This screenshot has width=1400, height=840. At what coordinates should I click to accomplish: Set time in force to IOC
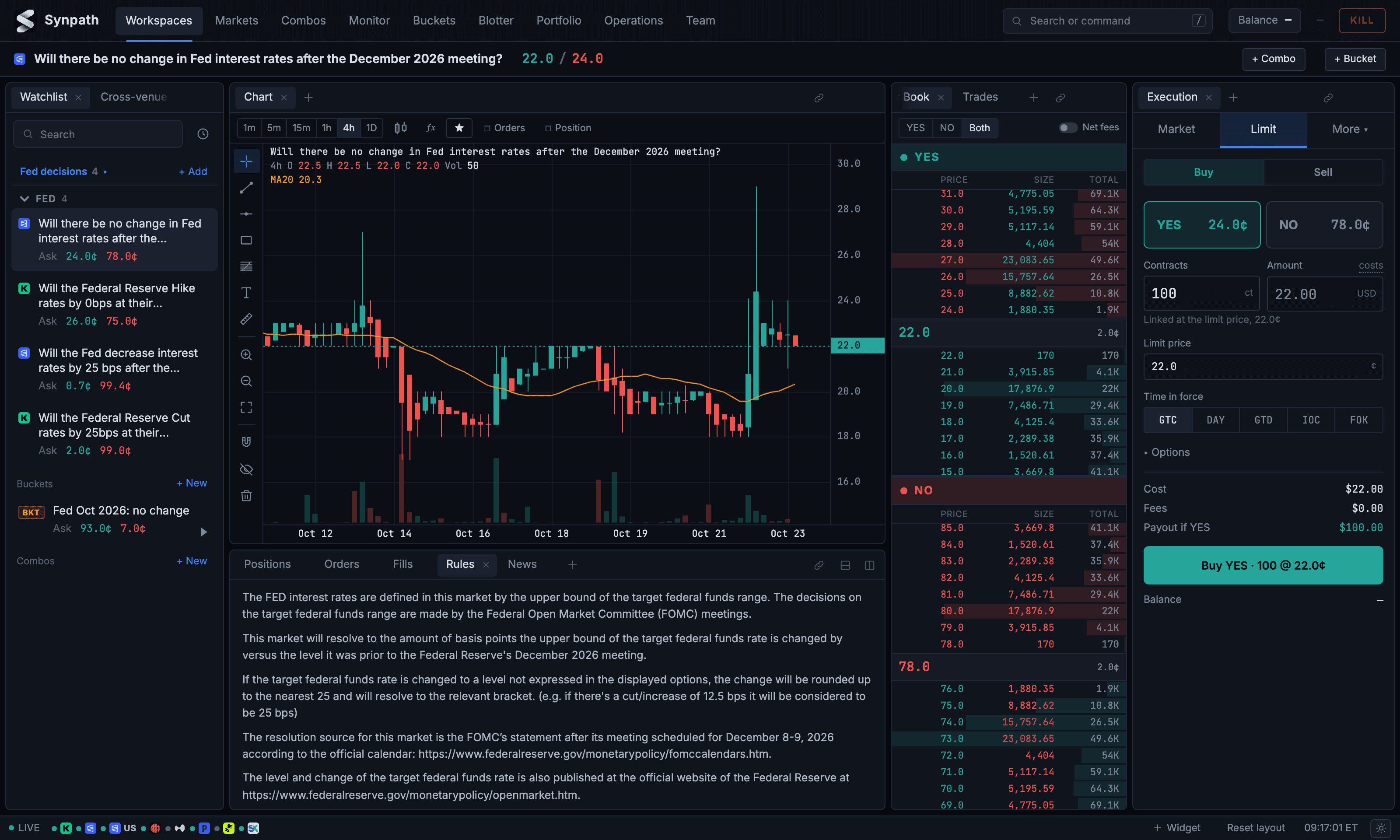(1311, 420)
